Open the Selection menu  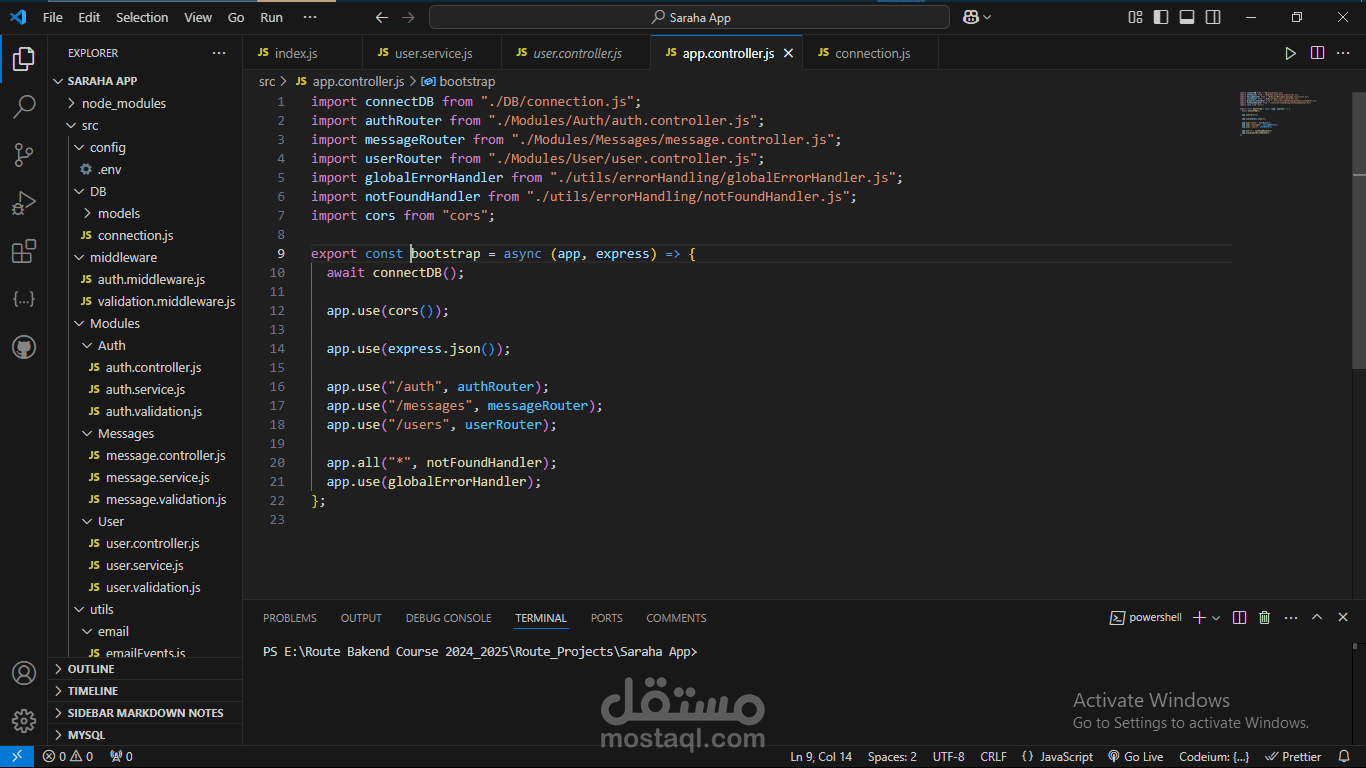tap(142, 17)
